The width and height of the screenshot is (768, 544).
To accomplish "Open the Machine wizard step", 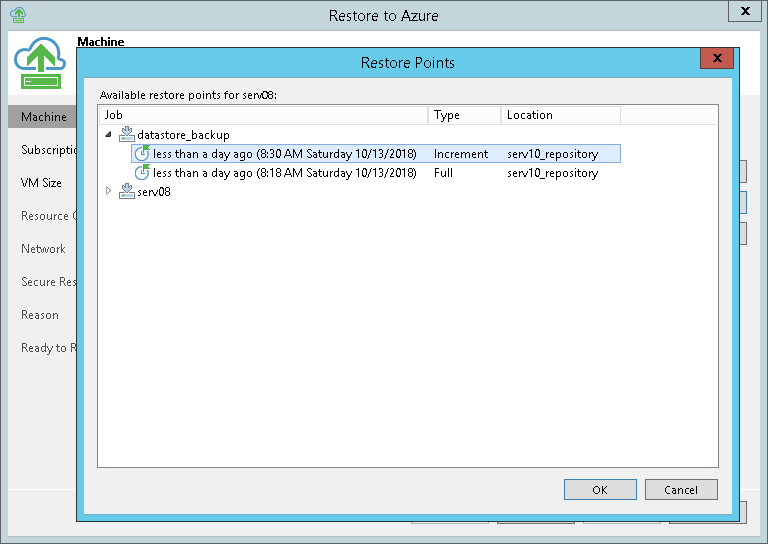I will click(x=44, y=117).
